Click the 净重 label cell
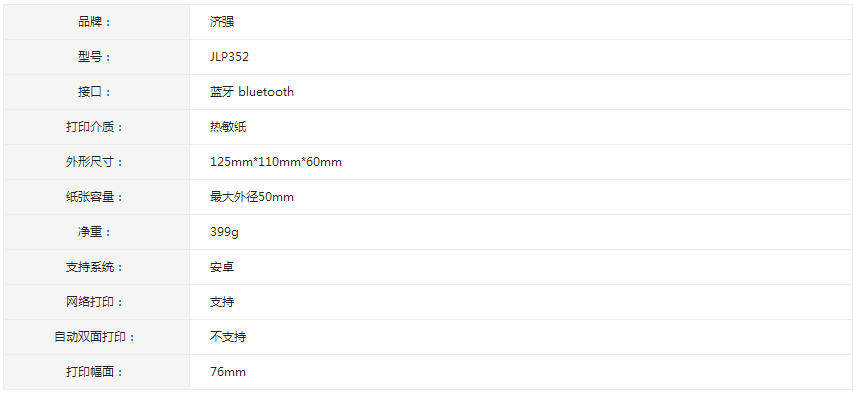Image resolution: width=858 pixels, height=399 pixels. [96, 232]
